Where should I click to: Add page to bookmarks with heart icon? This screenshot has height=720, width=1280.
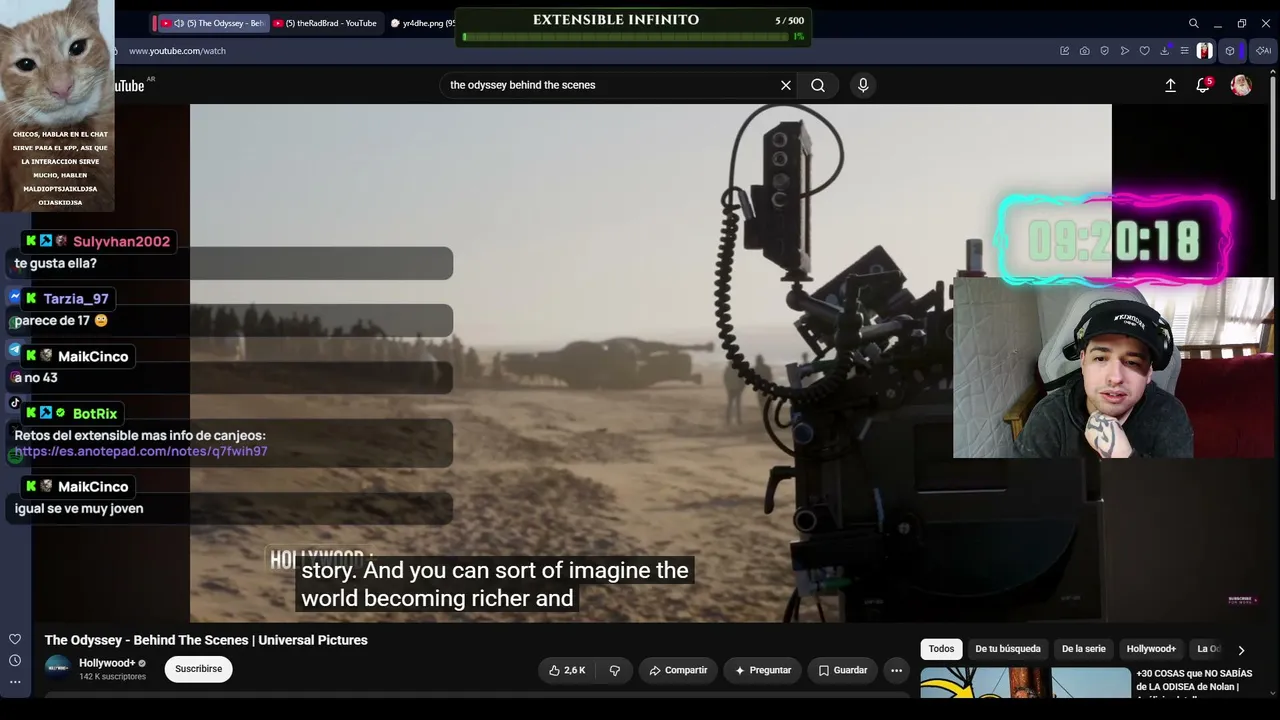tap(1145, 51)
